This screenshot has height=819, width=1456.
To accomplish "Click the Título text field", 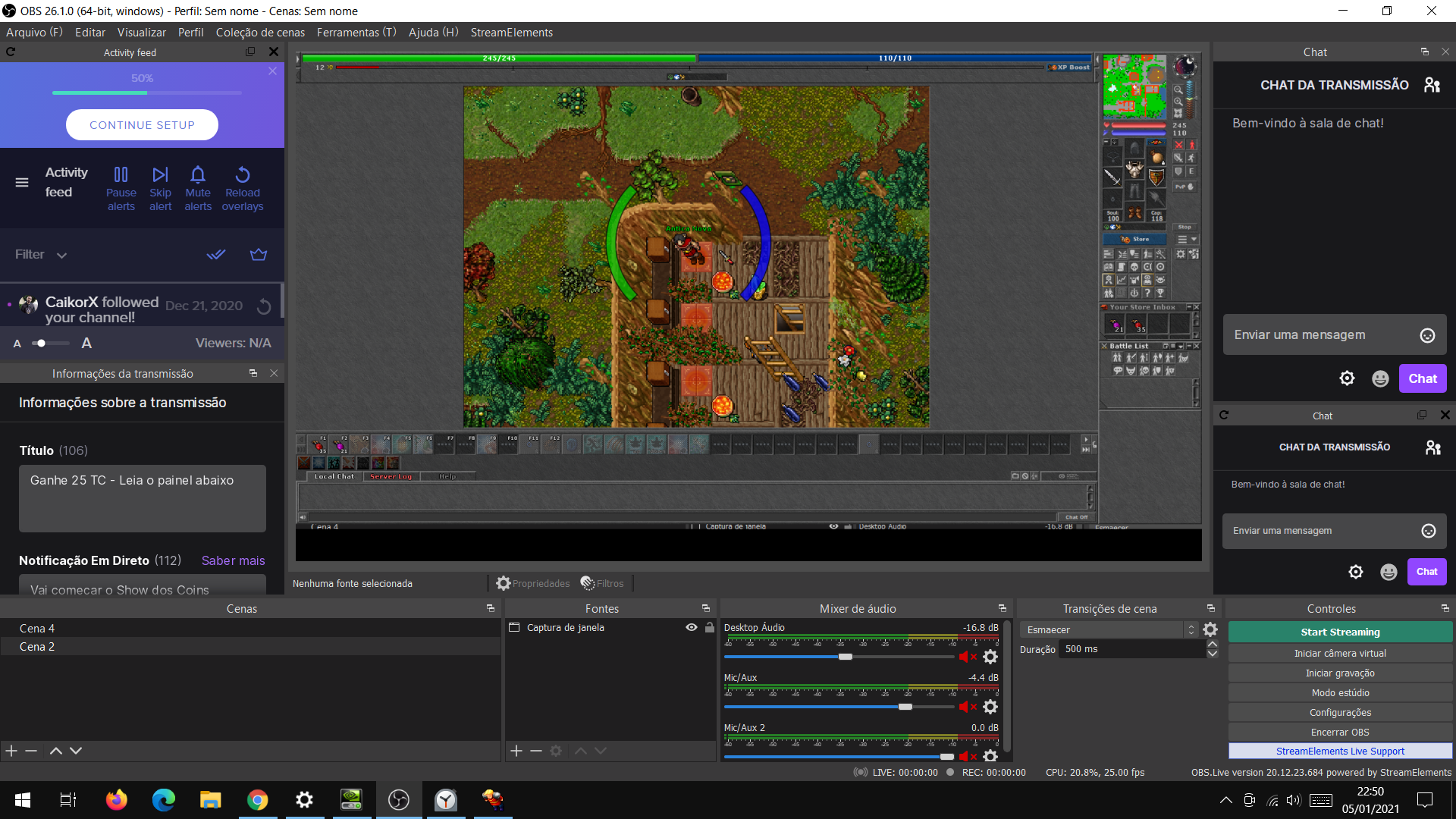I will tap(142, 498).
